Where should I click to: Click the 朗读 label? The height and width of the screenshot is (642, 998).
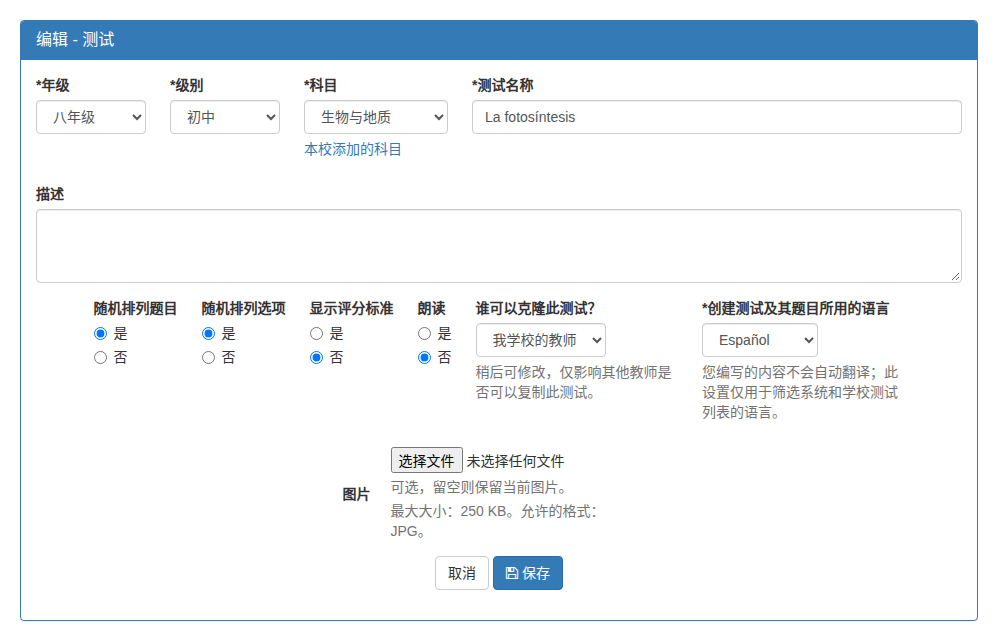432,309
